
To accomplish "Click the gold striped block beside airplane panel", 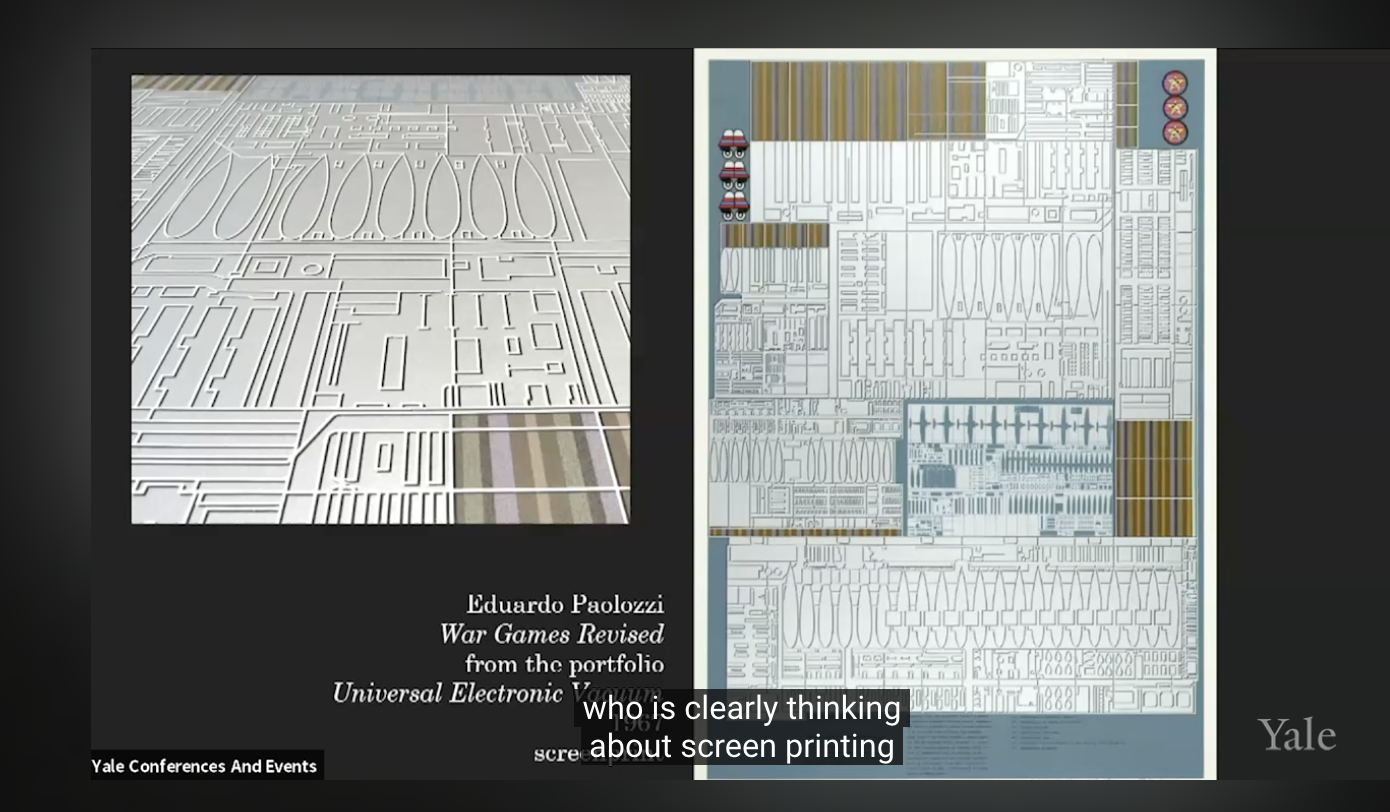I will tap(1153, 477).
